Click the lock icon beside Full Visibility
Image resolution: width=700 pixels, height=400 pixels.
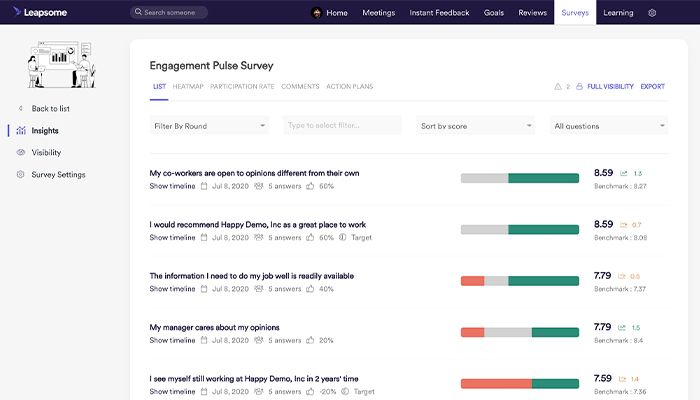pos(579,87)
